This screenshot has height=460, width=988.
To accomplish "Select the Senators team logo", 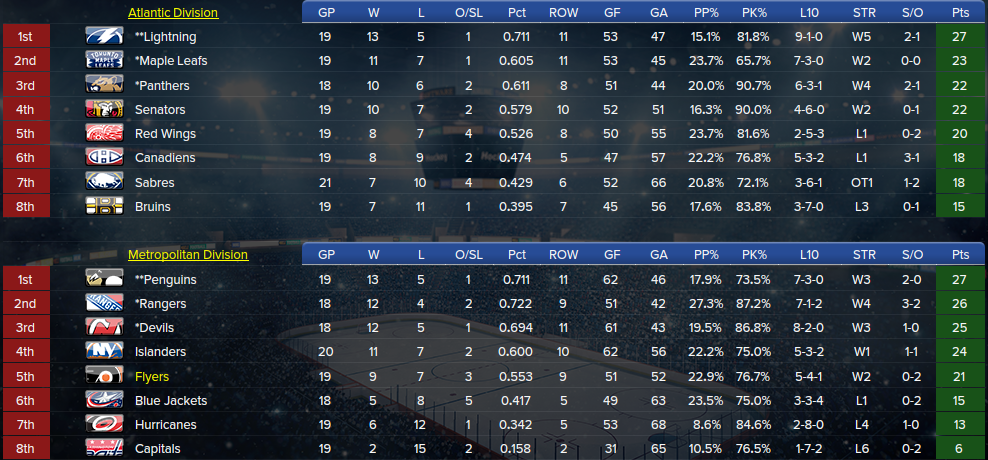I will coord(105,109).
